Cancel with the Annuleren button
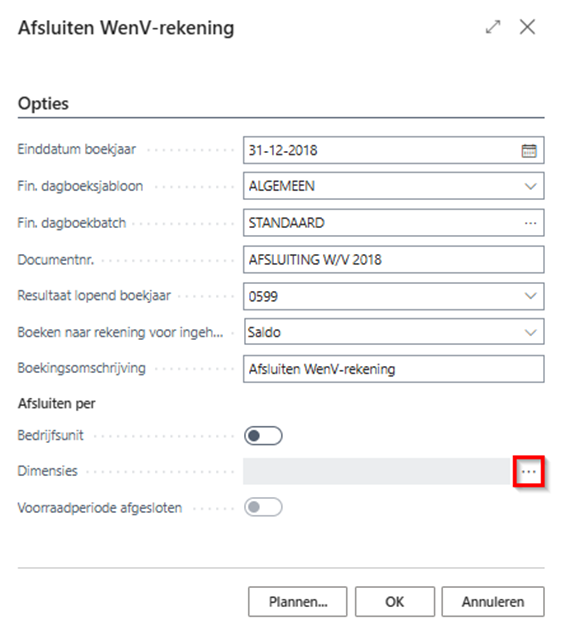This screenshot has width=565, height=636. click(x=493, y=602)
